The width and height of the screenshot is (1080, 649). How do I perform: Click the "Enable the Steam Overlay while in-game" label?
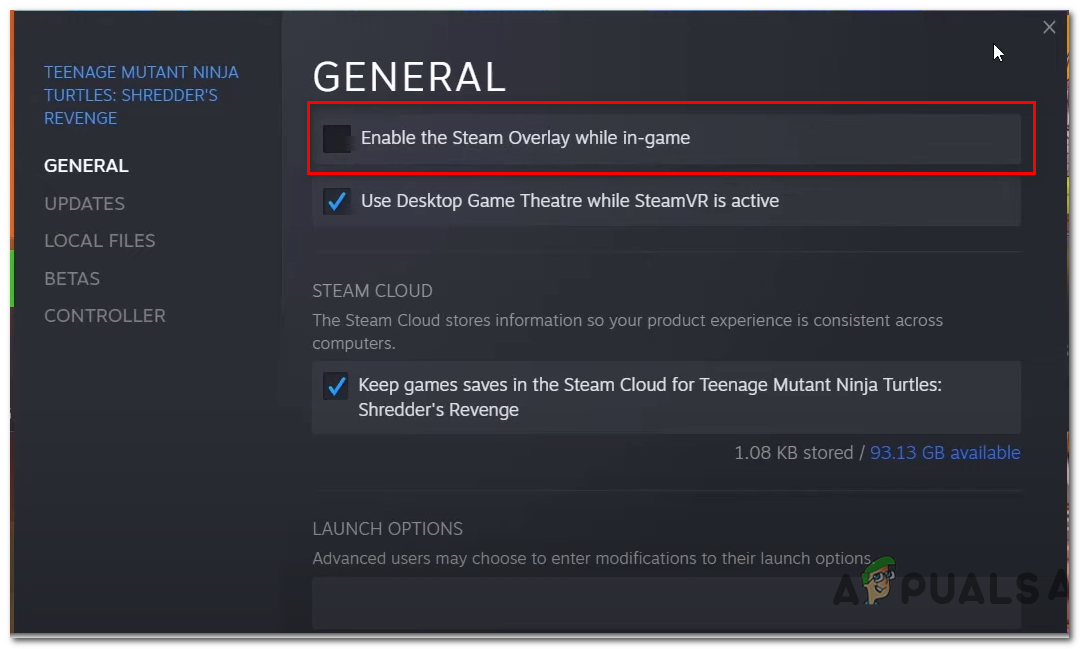[x=525, y=138]
